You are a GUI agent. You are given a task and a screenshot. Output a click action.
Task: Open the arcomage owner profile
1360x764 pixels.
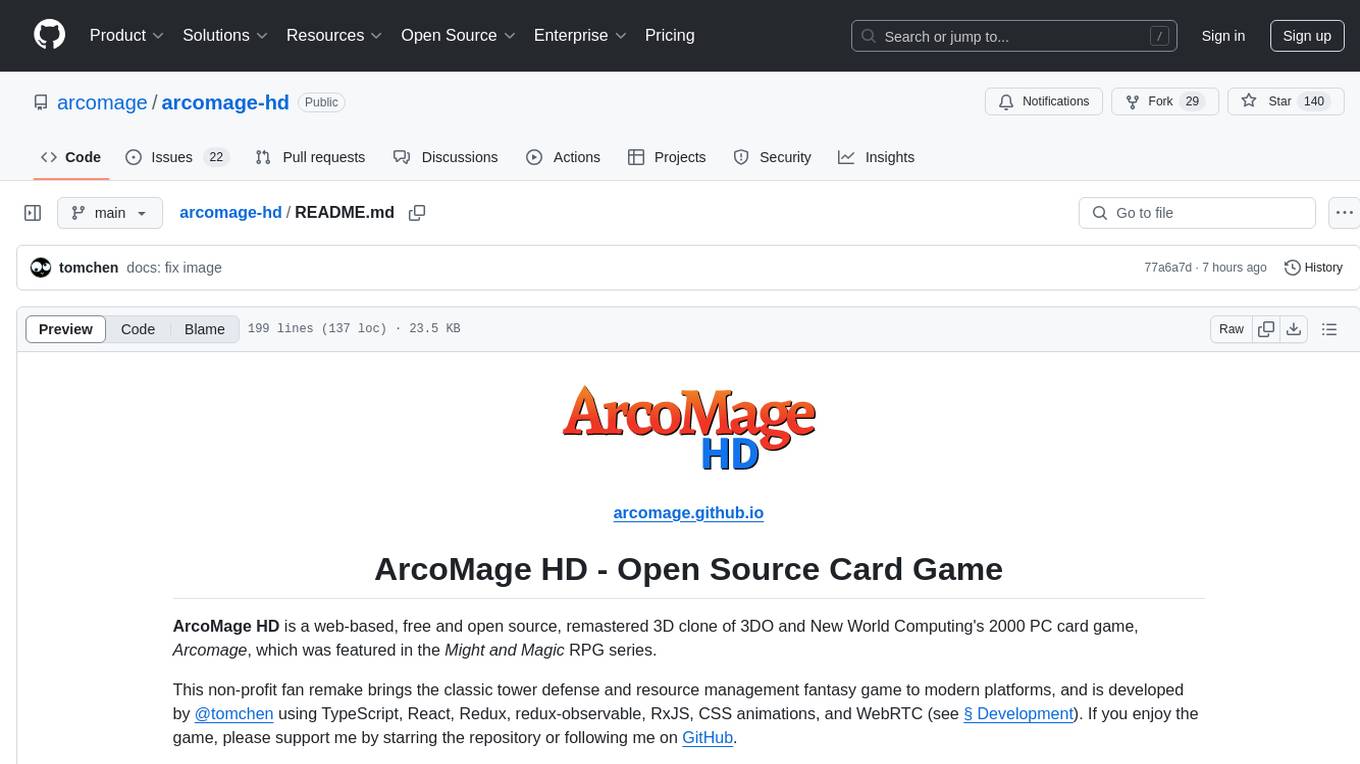102,102
